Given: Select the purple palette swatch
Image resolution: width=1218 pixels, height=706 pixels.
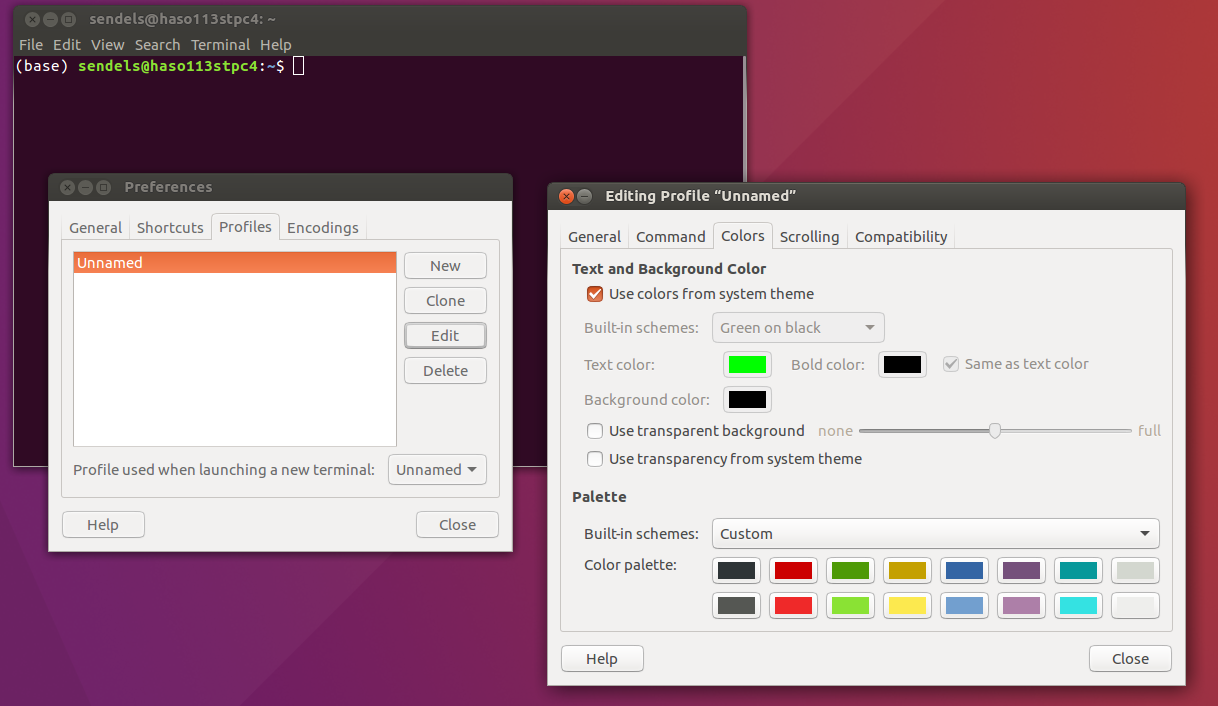Looking at the screenshot, I should pyautogui.click(x=1021, y=571).
